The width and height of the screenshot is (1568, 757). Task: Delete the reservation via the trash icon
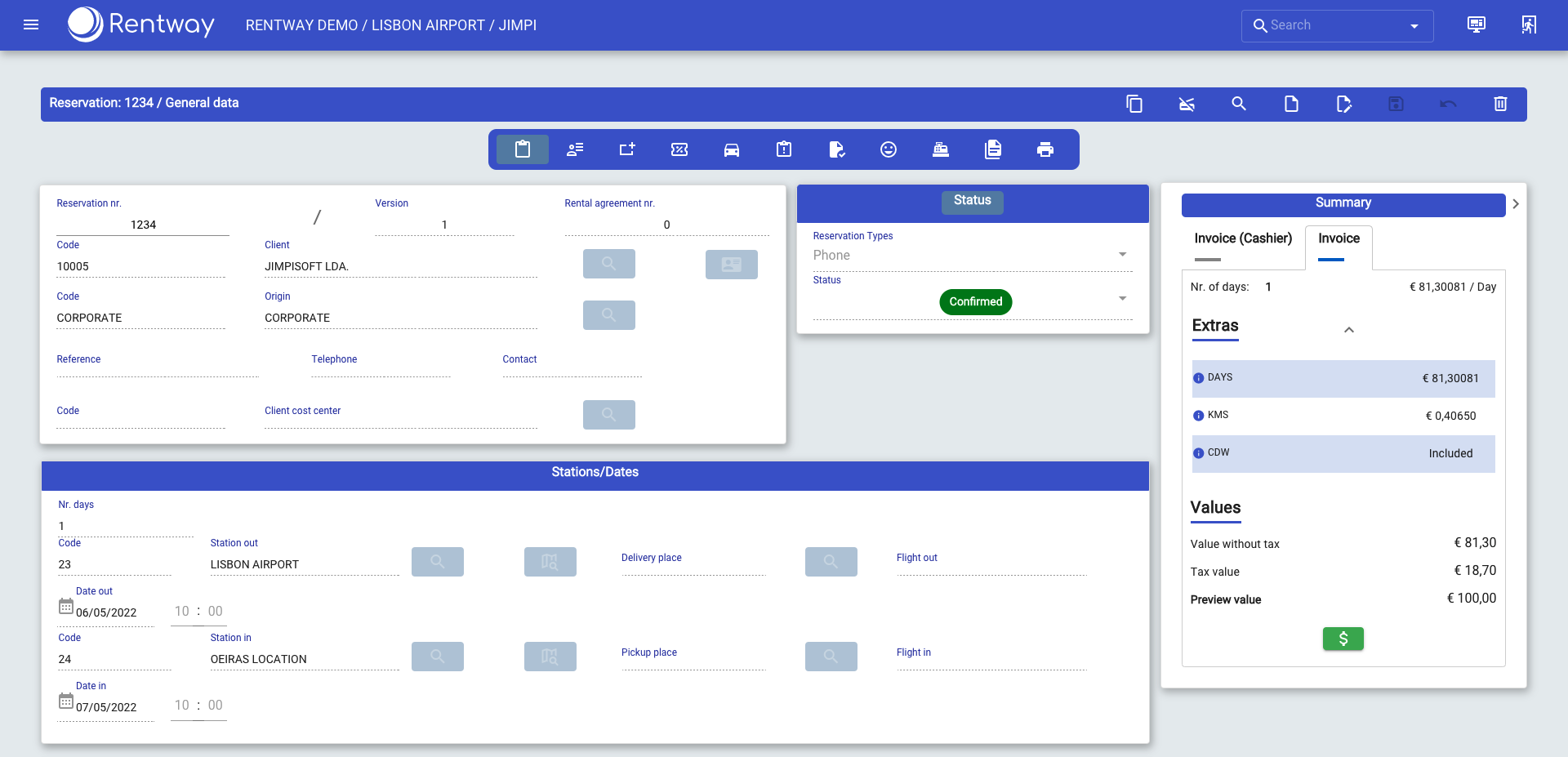click(1500, 104)
